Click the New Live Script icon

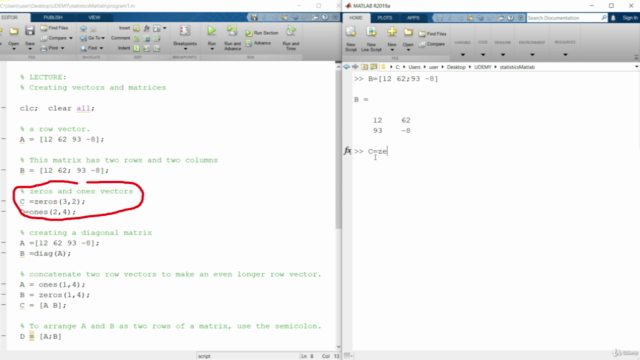point(371,32)
